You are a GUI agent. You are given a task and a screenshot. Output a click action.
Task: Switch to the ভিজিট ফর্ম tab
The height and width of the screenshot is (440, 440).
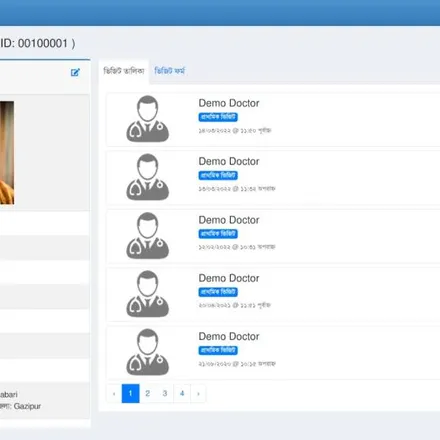click(x=169, y=71)
